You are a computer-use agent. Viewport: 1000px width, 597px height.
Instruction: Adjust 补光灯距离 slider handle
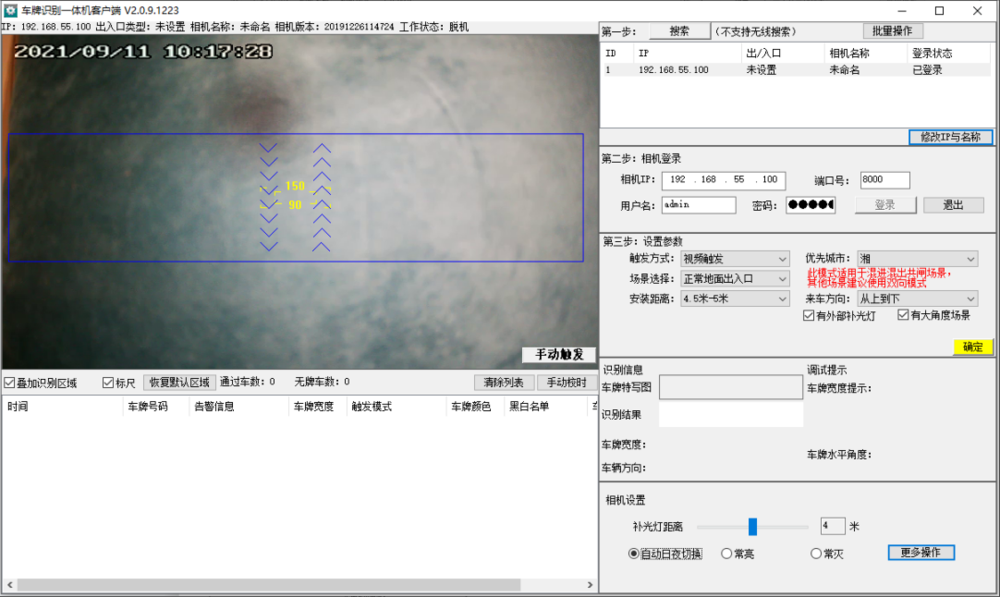pyautogui.click(x=753, y=526)
